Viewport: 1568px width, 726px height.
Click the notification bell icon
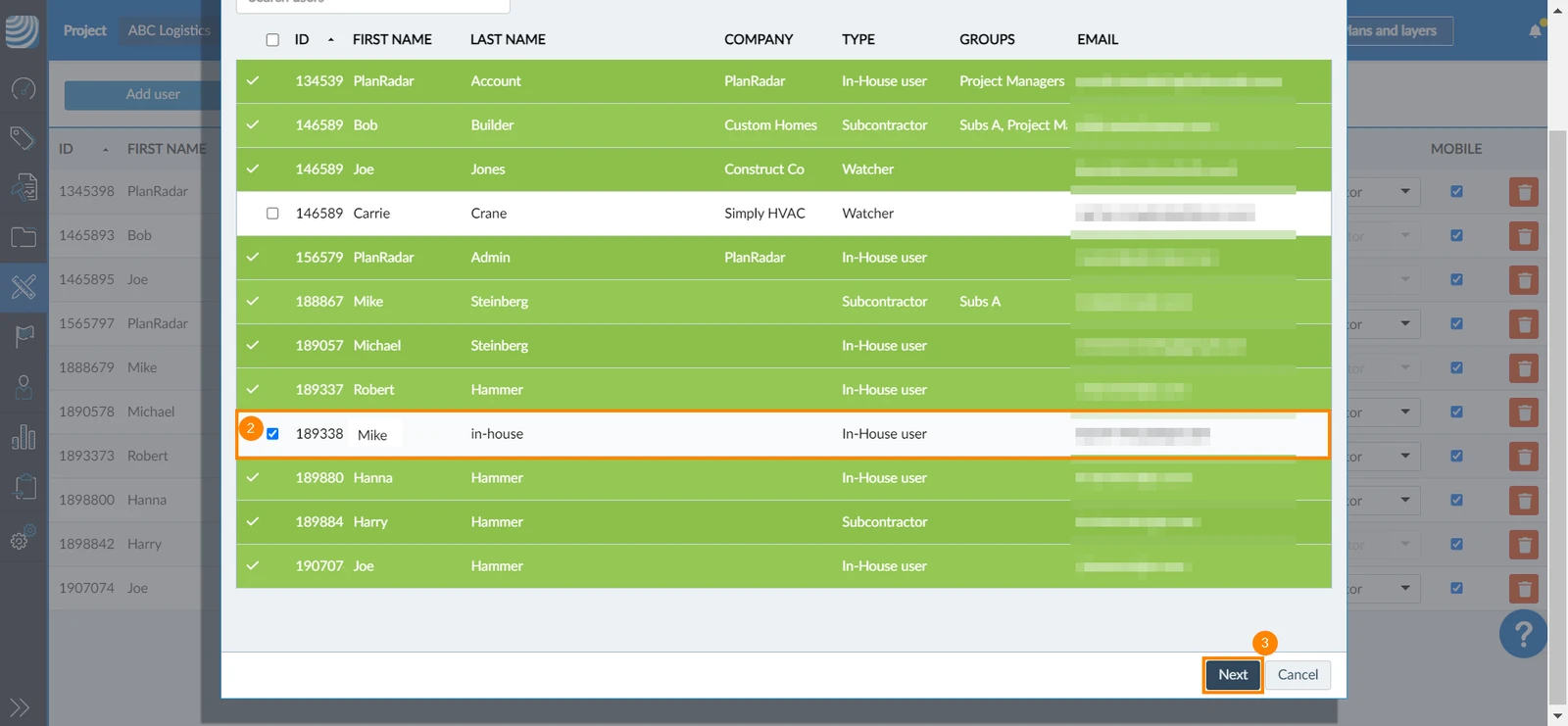click(1535, 30)
